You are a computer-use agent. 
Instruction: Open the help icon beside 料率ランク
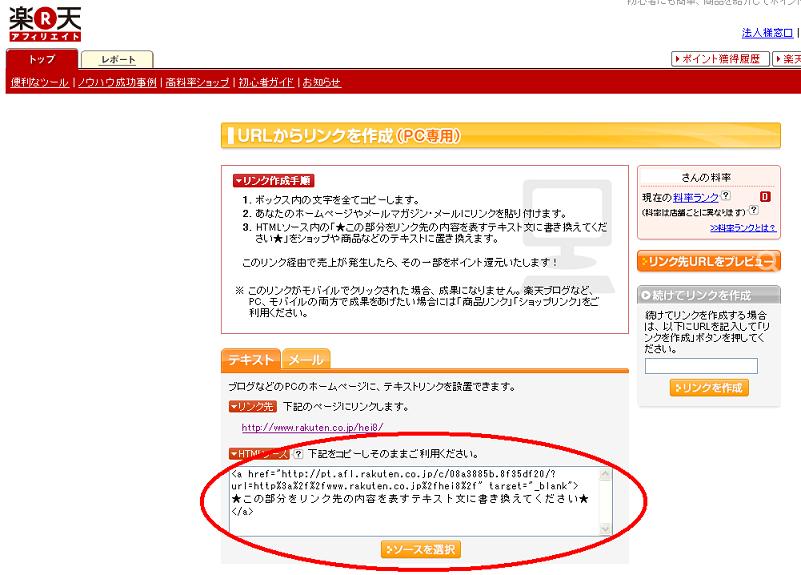pyautogui.click(x=726, y=196)
